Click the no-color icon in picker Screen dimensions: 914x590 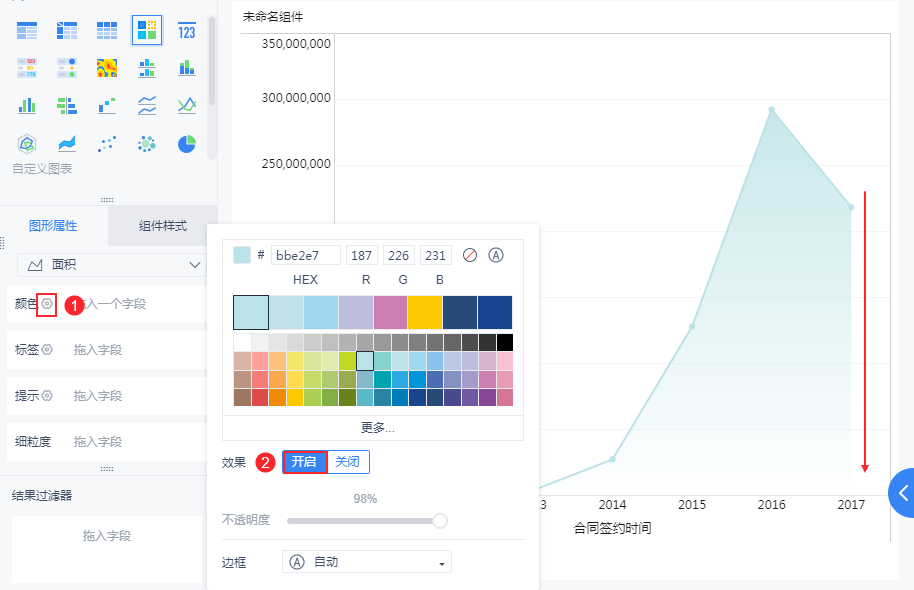(470, 255)
